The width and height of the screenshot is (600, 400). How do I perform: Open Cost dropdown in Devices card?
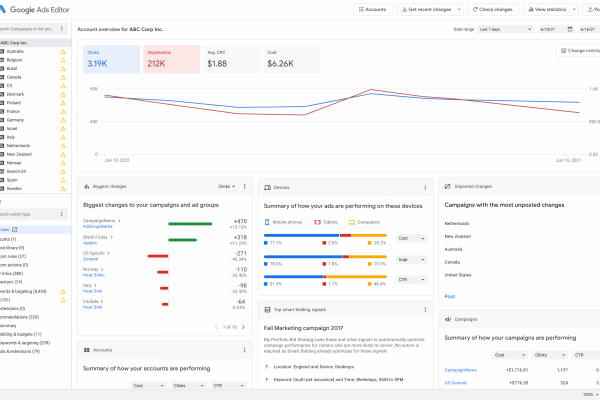[x=411, y=238]
